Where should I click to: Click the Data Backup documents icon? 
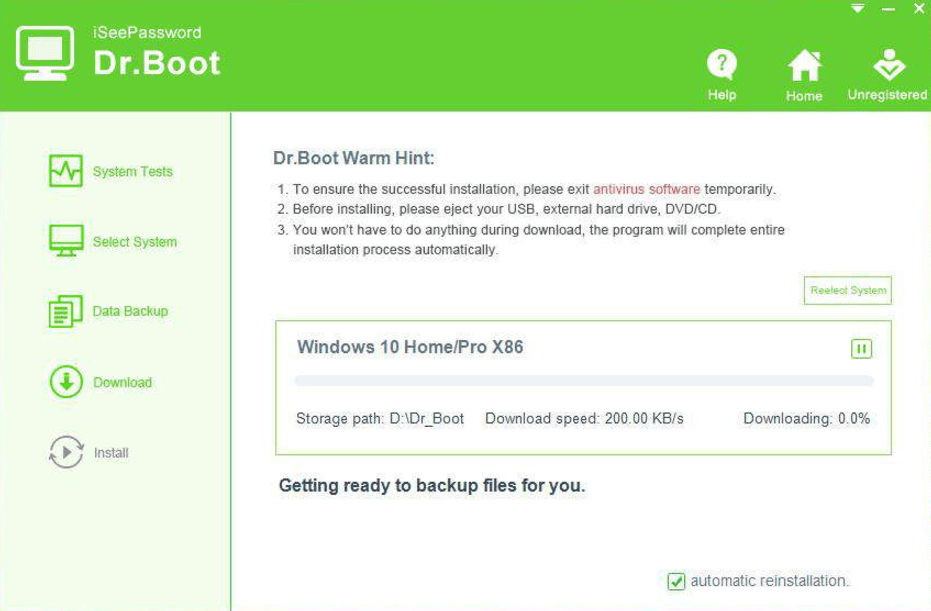[x=66, y=311]
